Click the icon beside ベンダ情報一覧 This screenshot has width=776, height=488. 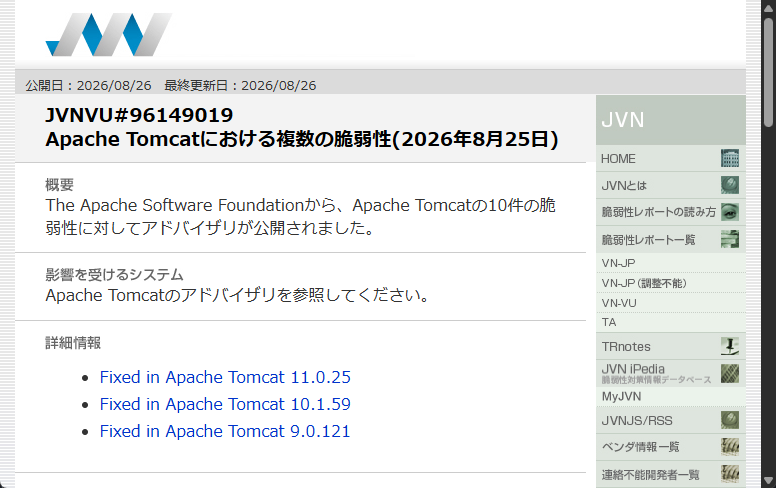[729, 447]
